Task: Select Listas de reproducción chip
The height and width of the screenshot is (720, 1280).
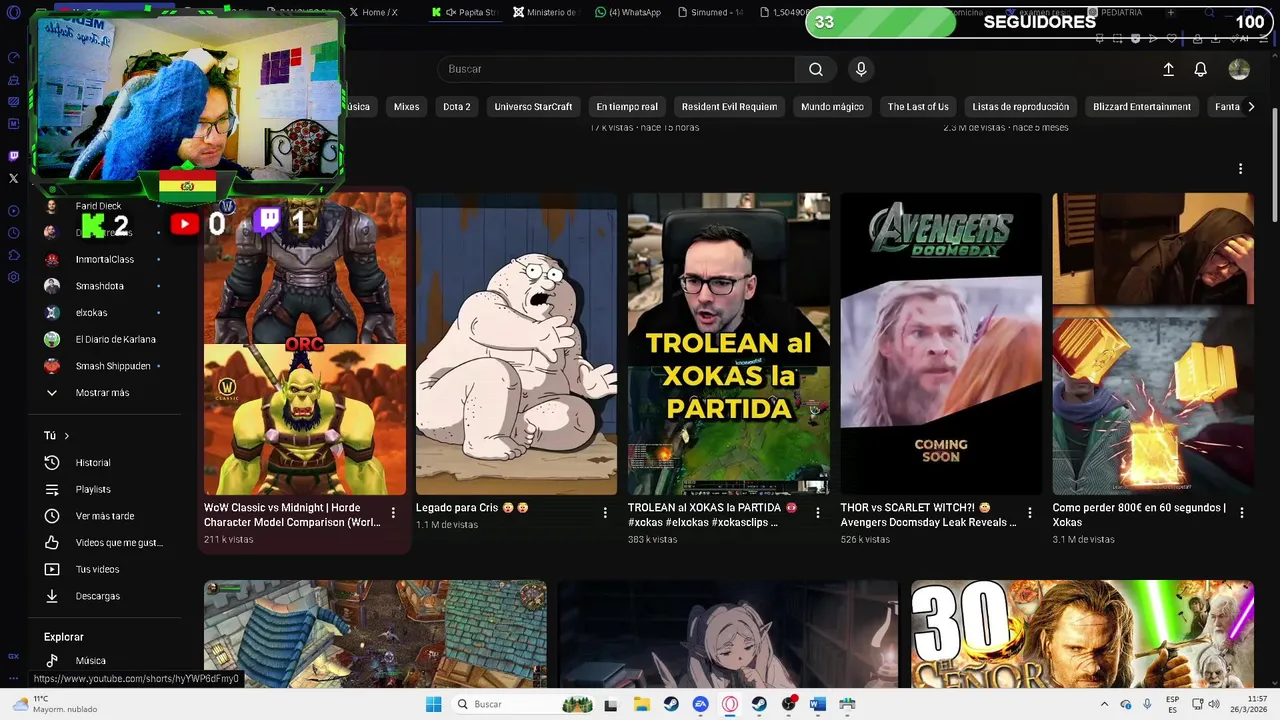Action: pos(1021,107)
